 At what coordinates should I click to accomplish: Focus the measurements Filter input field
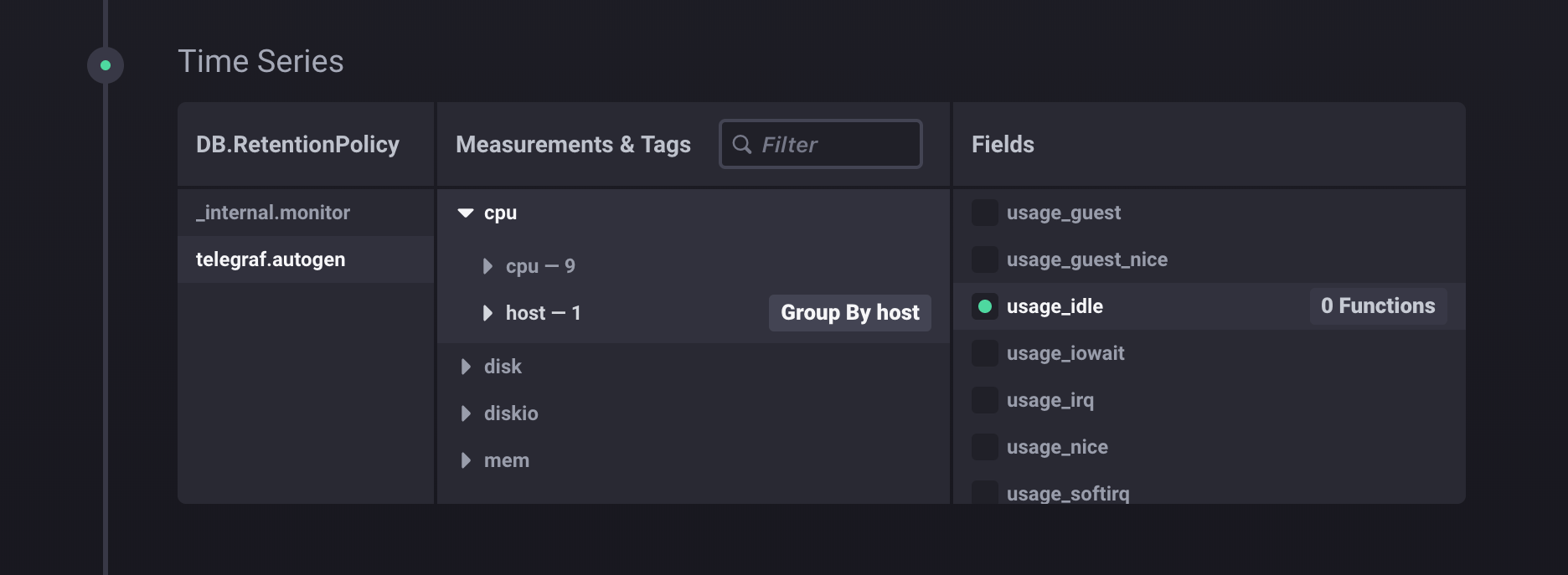pyautogui.click(x=833, y=145)
